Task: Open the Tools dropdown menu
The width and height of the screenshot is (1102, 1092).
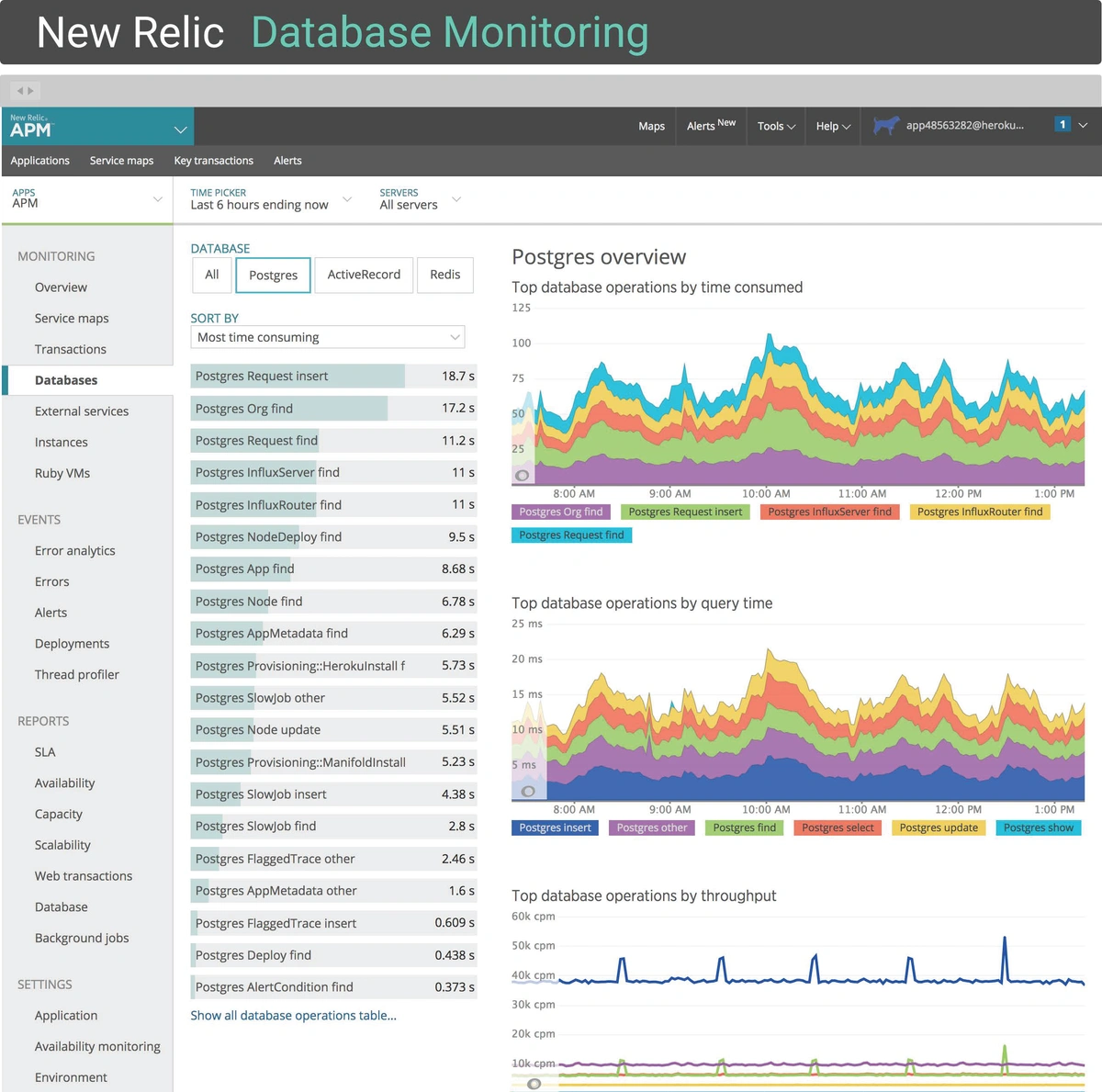Action: [x=776, y=126]
